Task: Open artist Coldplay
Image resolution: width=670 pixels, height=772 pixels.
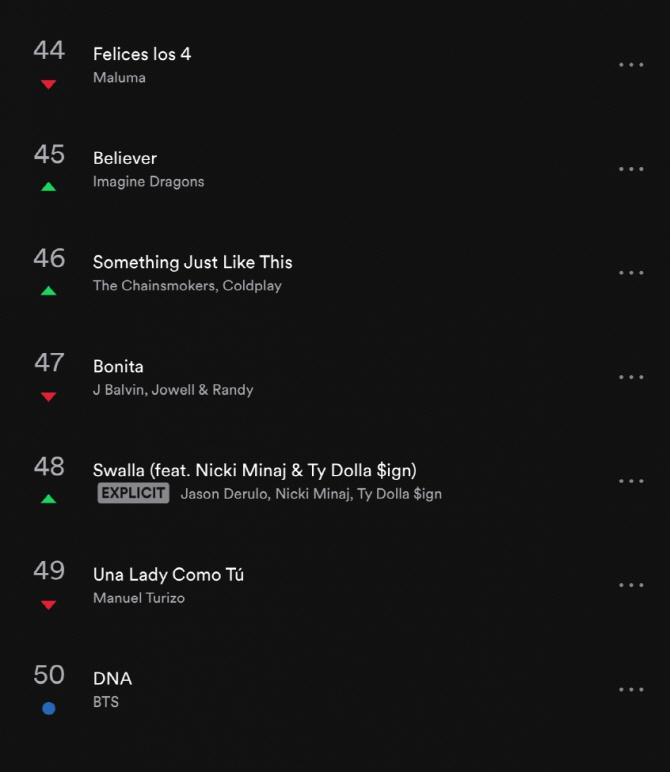Action: [252, 286]
